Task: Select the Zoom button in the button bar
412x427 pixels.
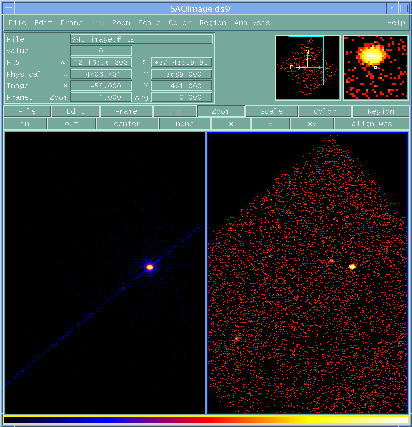Action: (221, 111)
